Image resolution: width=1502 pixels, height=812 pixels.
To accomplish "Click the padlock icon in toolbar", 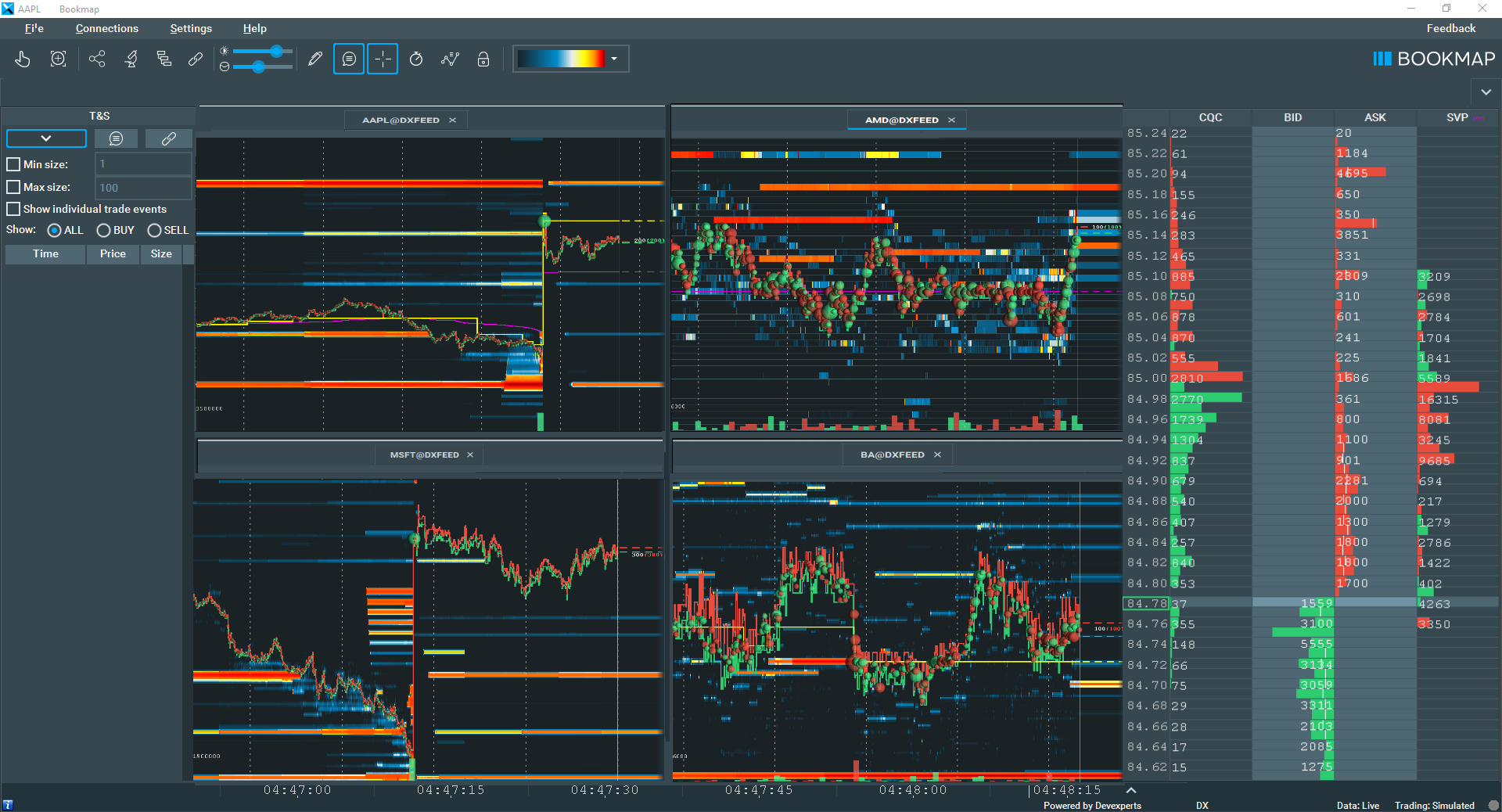I will [483, 59].
